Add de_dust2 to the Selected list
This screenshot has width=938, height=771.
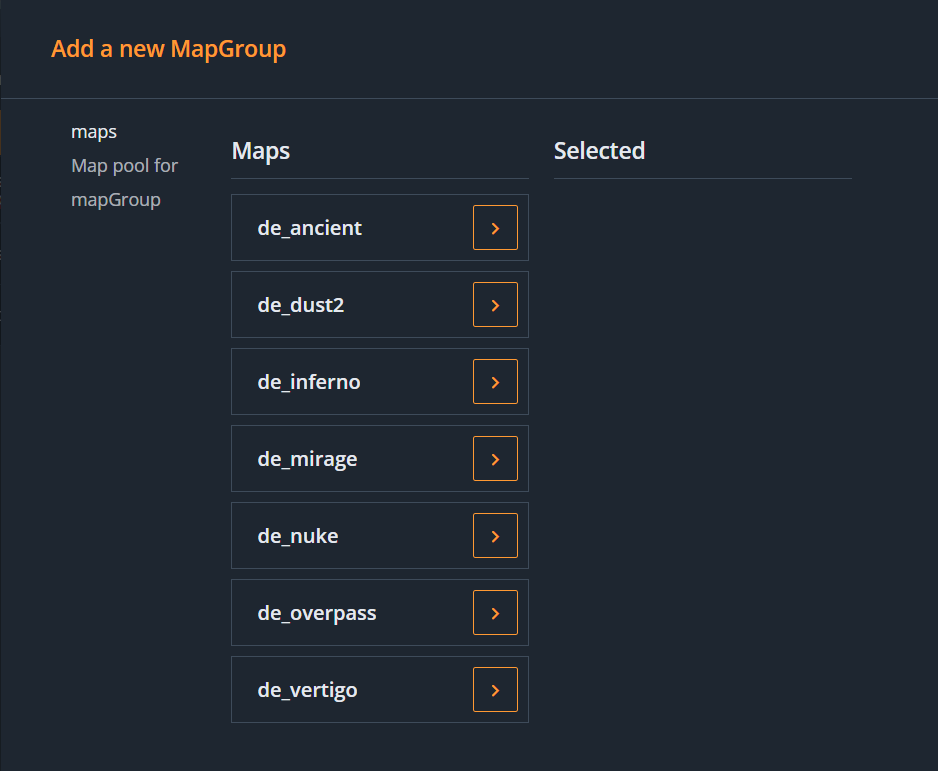coord(495,305)
